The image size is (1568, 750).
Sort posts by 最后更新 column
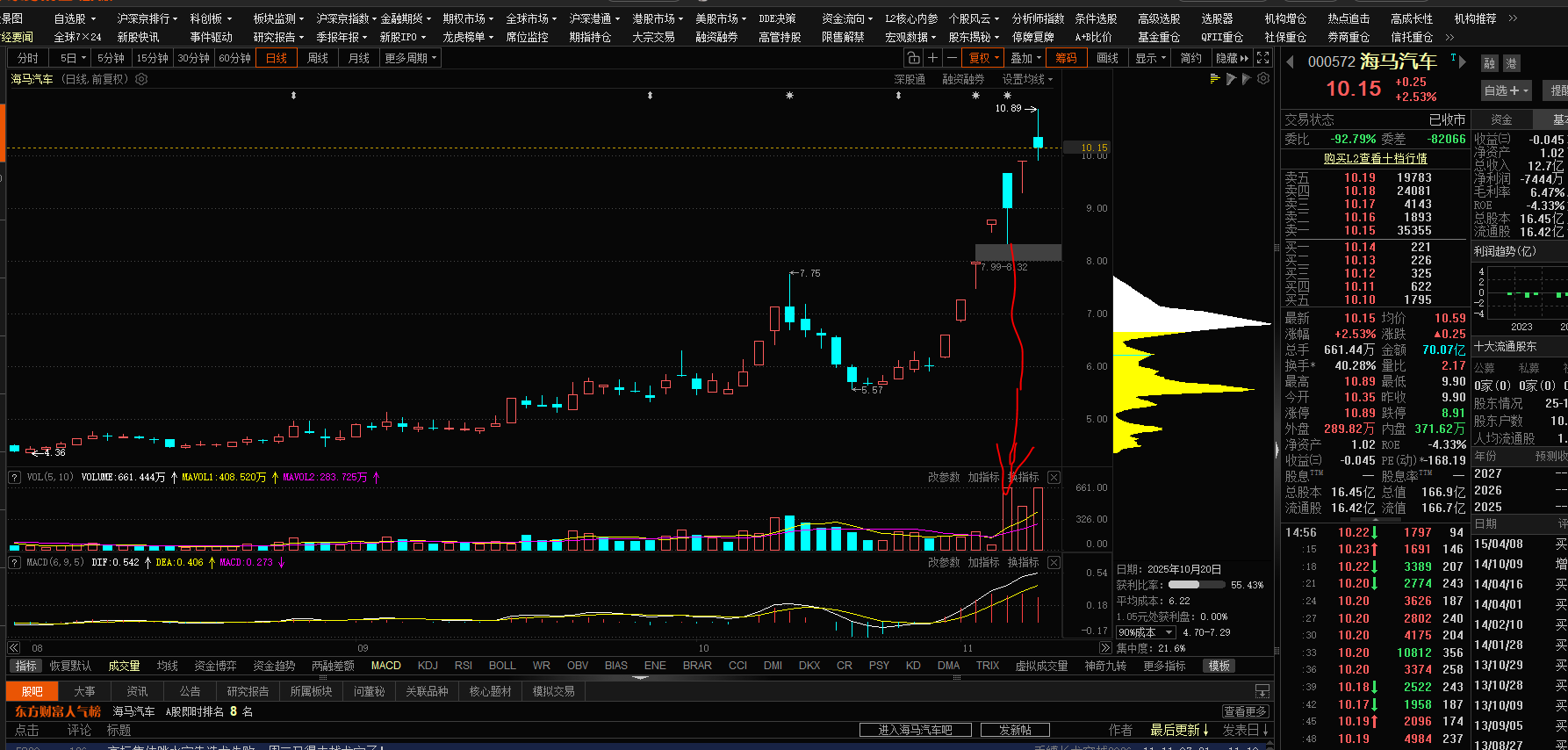click(1179, 731)
